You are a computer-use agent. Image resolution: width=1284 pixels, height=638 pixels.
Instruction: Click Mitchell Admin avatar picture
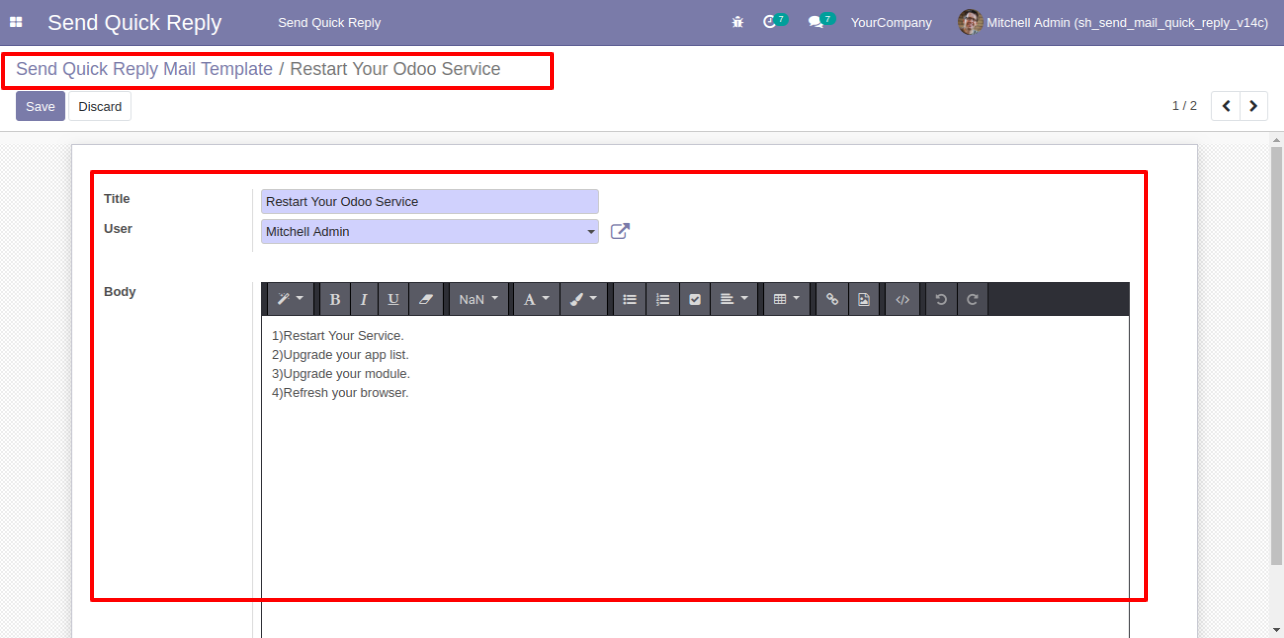click(x=970, y=22)
